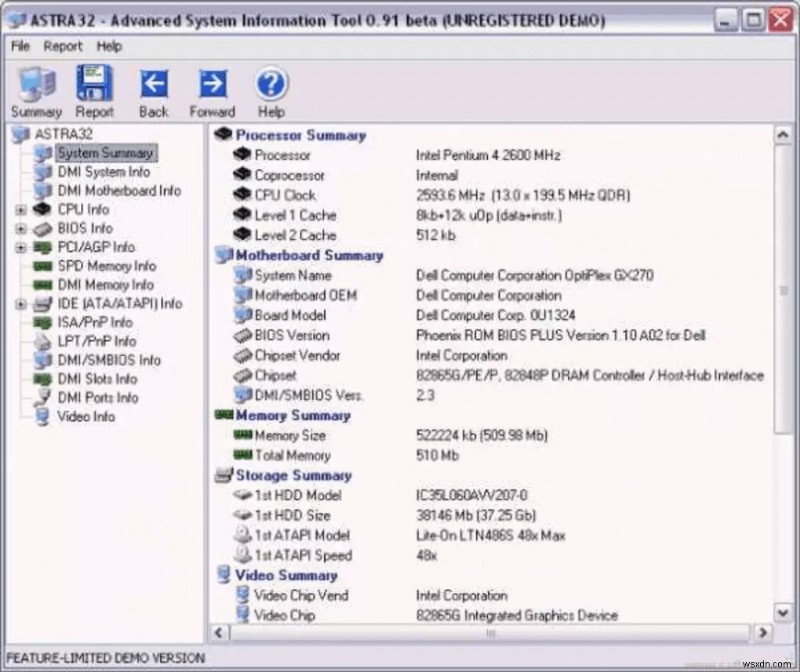The width and height of the screenshot is (800, 672).
Task: Click the CPU Clock label
Action: coord(285,195)
